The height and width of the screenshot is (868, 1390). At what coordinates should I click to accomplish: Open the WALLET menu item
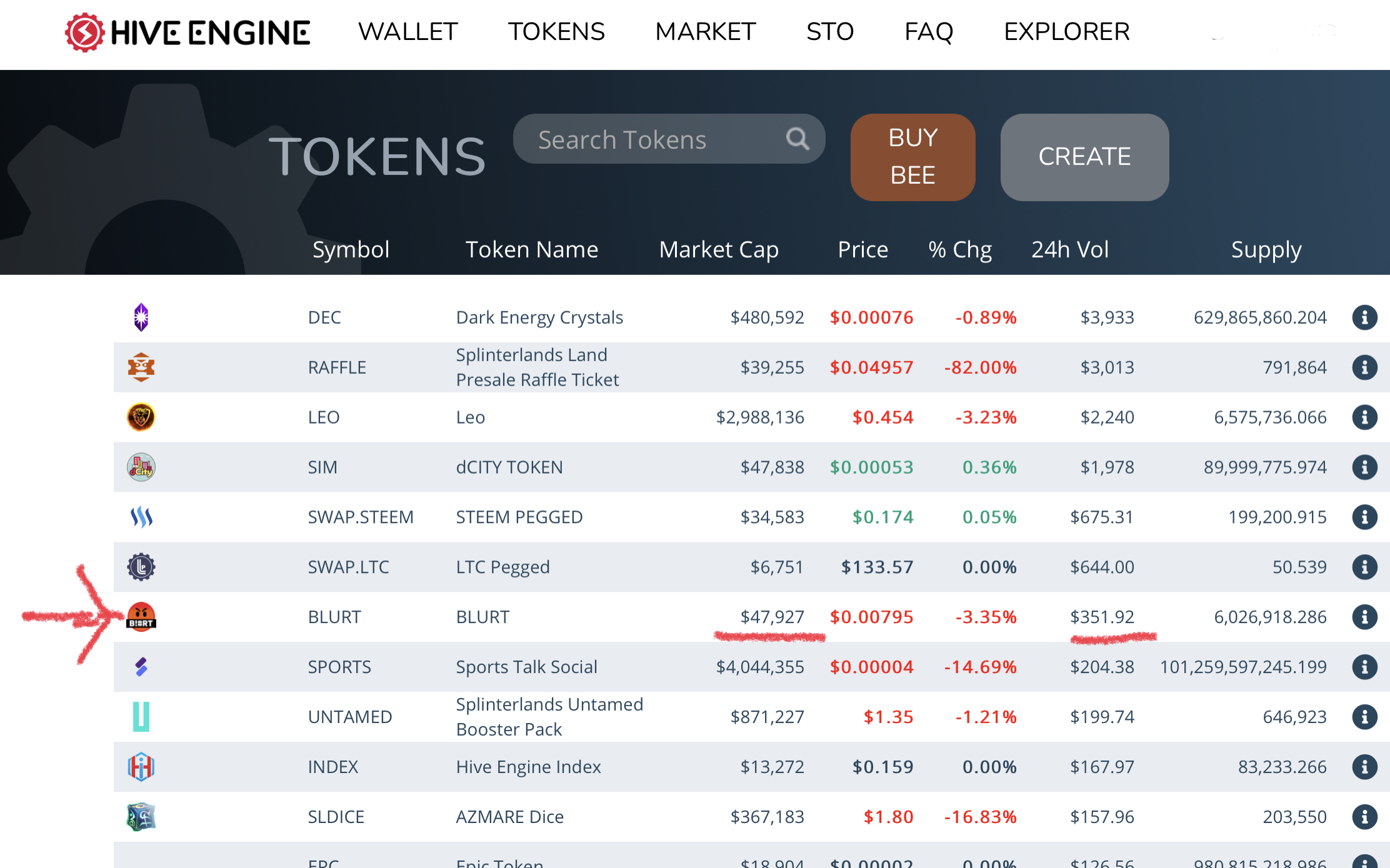pyautogui.click(x=408, y=32)
